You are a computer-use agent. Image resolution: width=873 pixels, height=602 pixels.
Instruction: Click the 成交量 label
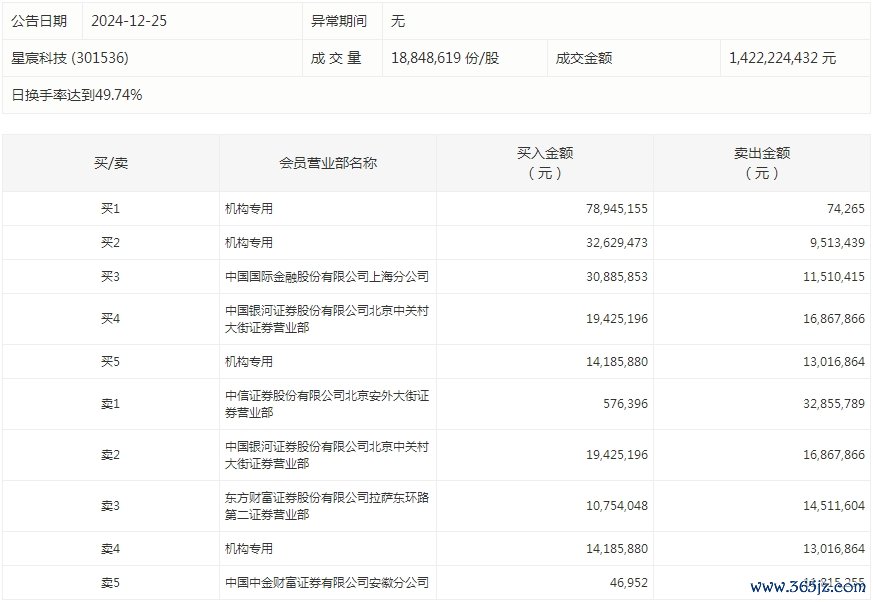pos(336,58)
